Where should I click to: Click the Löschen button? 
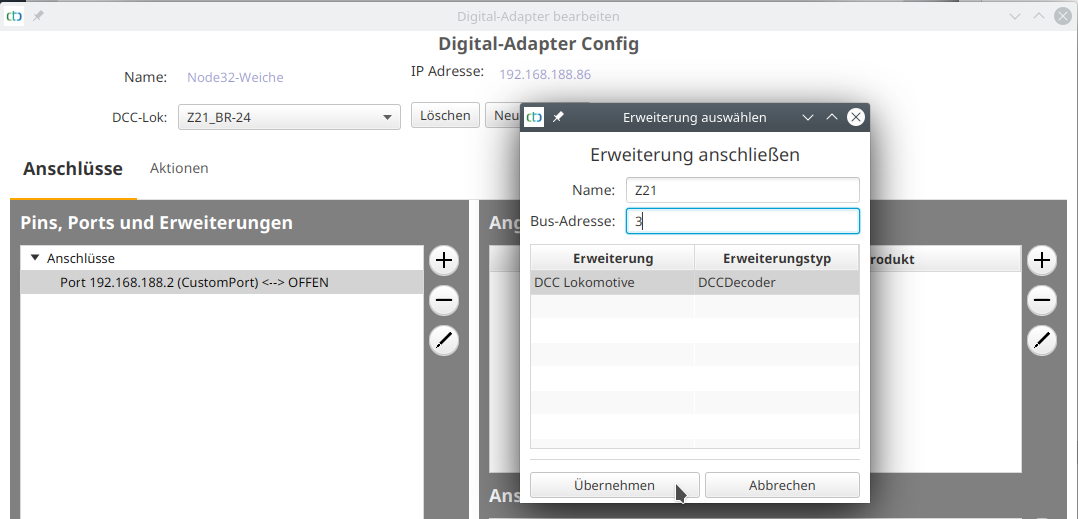pos(445,116)
